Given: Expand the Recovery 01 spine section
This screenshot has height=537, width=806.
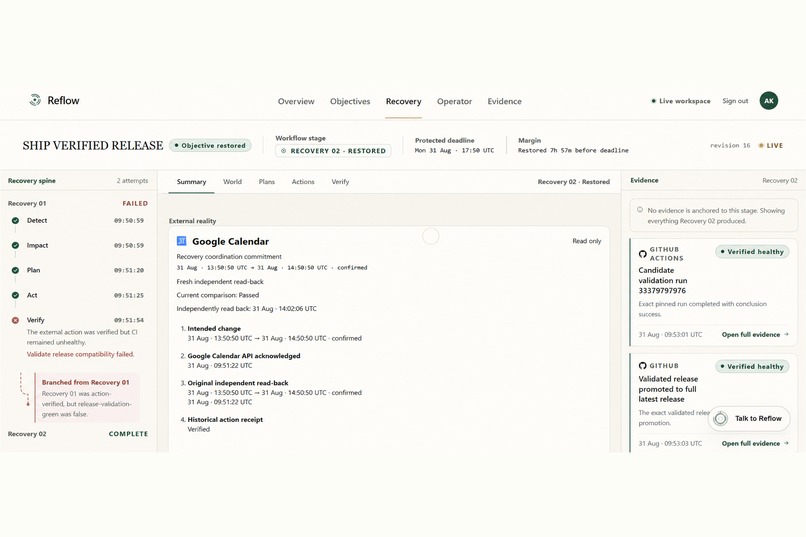Looking at the screenshot, I should pos(78,203).
